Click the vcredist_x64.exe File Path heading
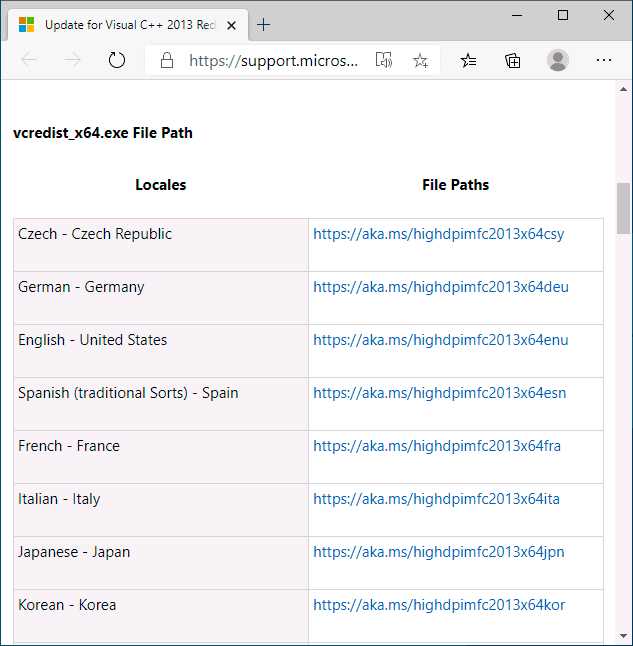The image size is (633, 646). [103, 133]
